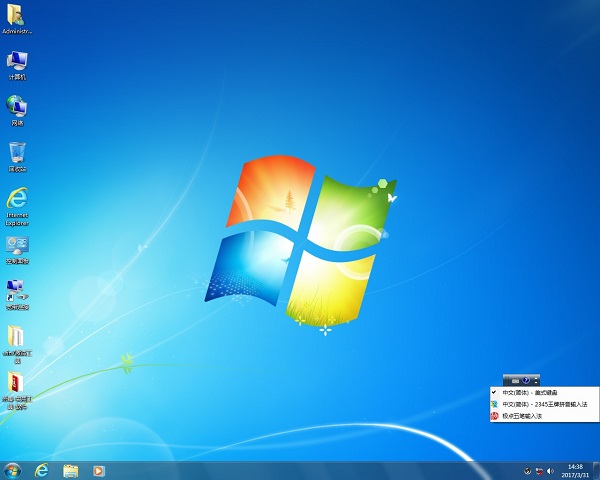Choose 极点五笔输入法 from the input menu
The image size is (600, 480).
524,415
